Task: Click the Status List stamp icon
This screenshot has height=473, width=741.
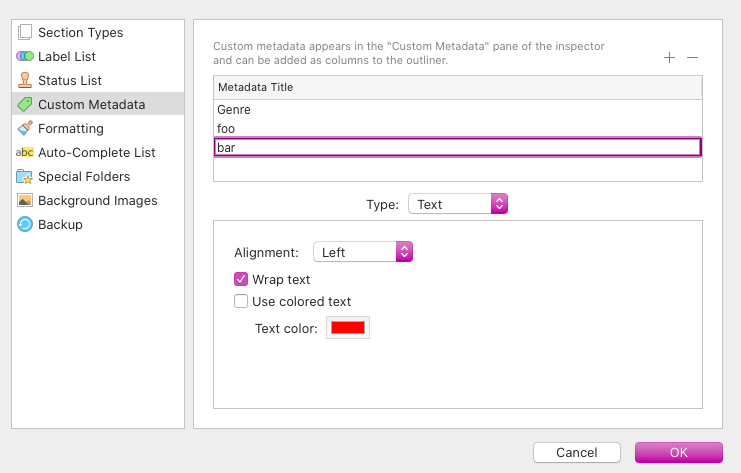Action: click(x=25, y=80)
